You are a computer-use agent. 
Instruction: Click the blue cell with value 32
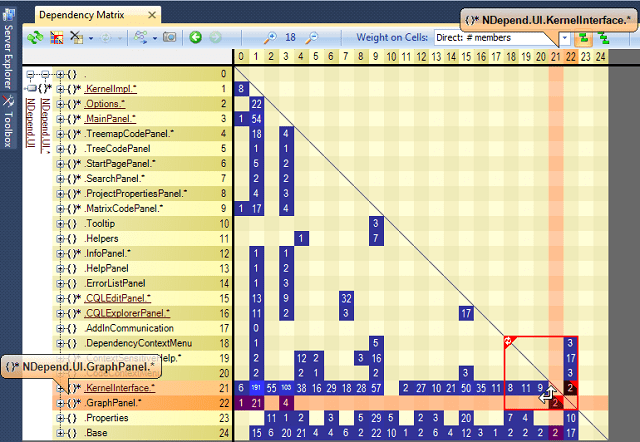[x=346, y=298]
